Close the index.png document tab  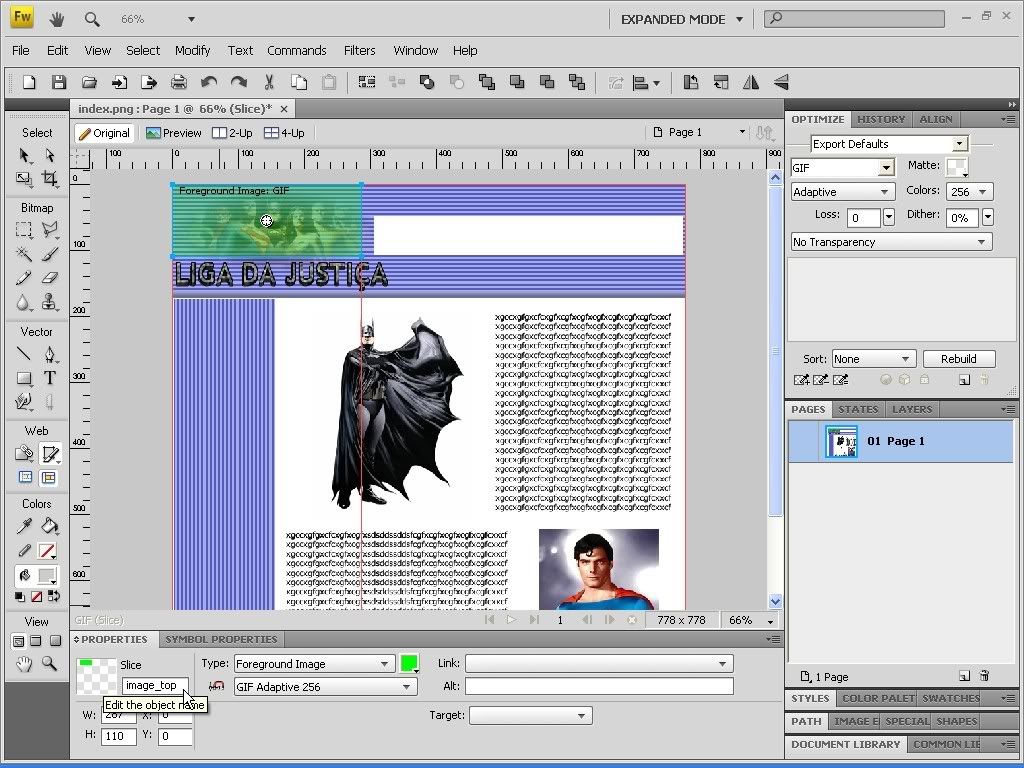[283, 109]
